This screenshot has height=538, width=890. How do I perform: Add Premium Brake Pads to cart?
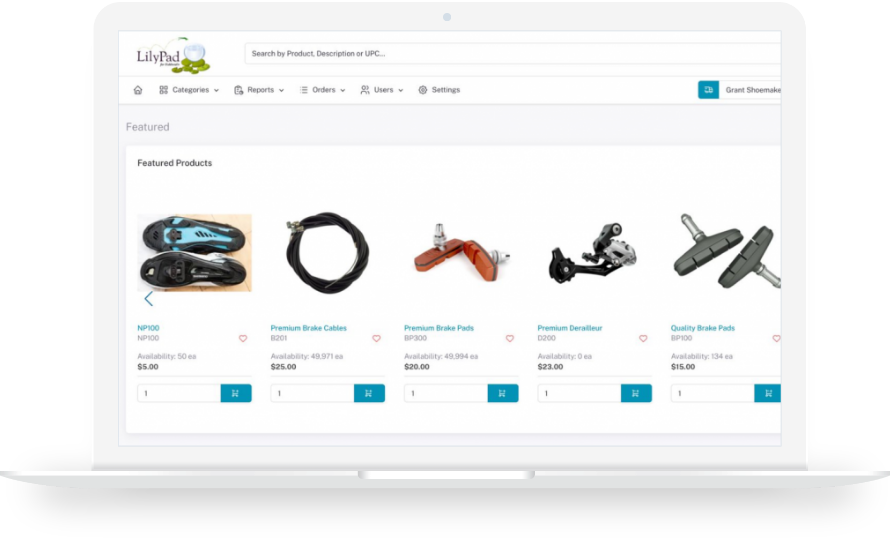[502, 393]
